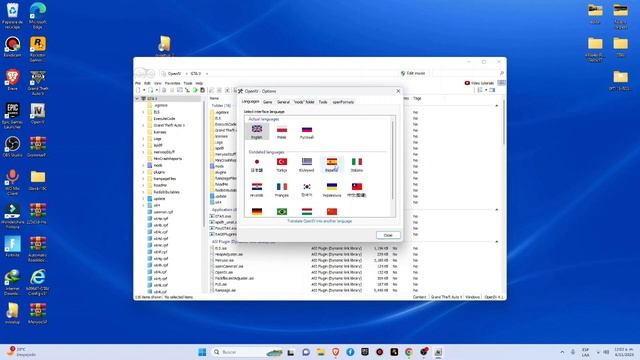Open the Edit menu in OpenIV

tap(147, 83)
